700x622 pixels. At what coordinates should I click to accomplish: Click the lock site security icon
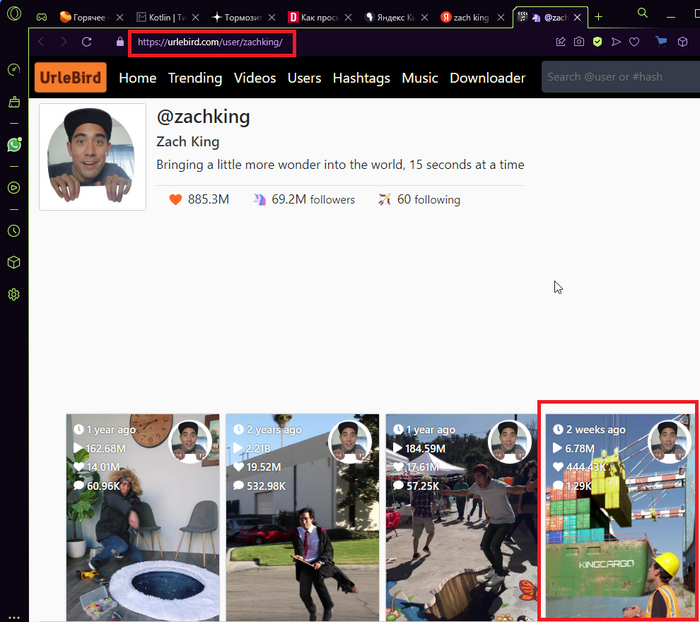point(120,42)
